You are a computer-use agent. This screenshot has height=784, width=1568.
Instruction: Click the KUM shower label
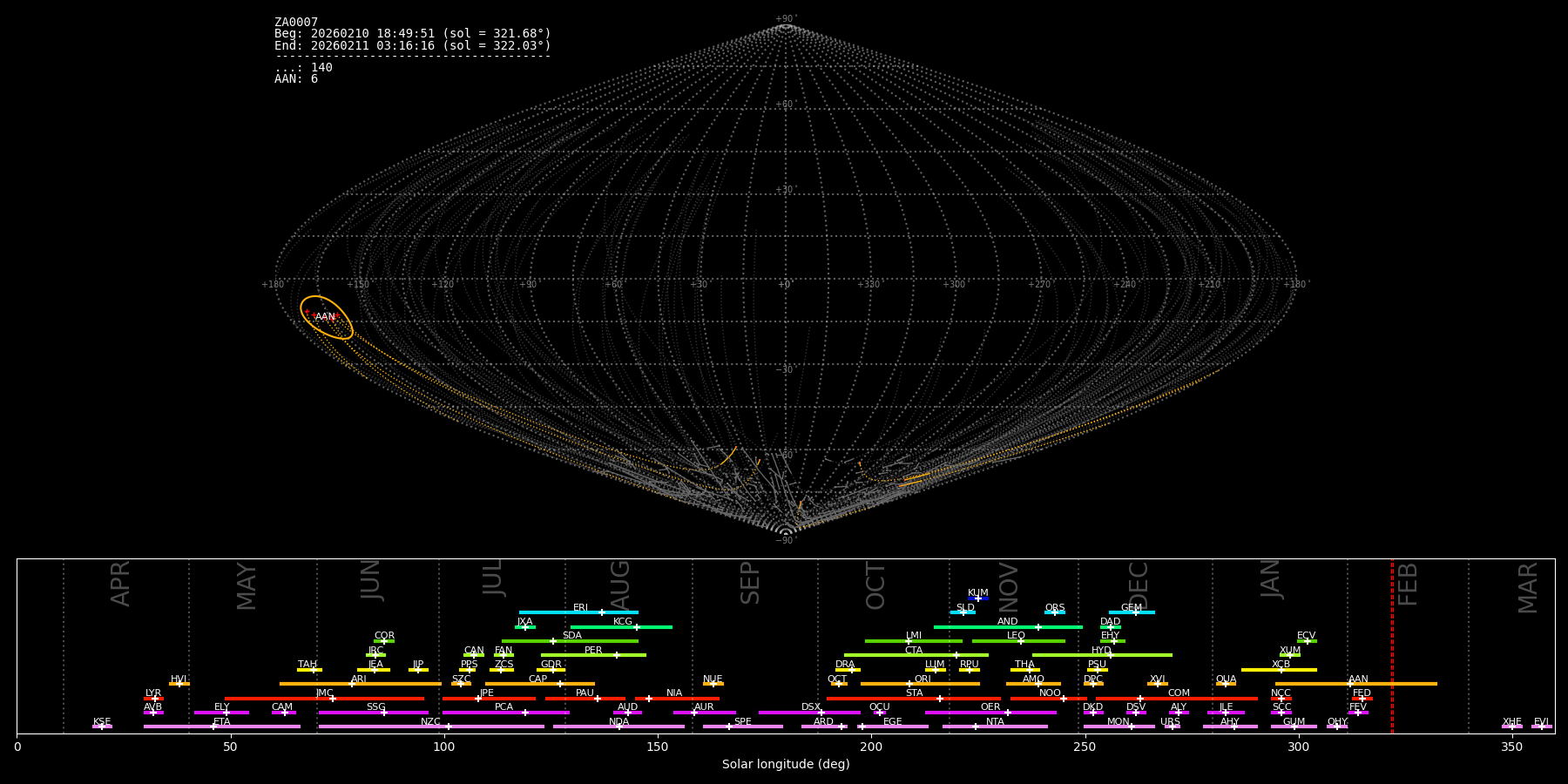click(978, 593)
